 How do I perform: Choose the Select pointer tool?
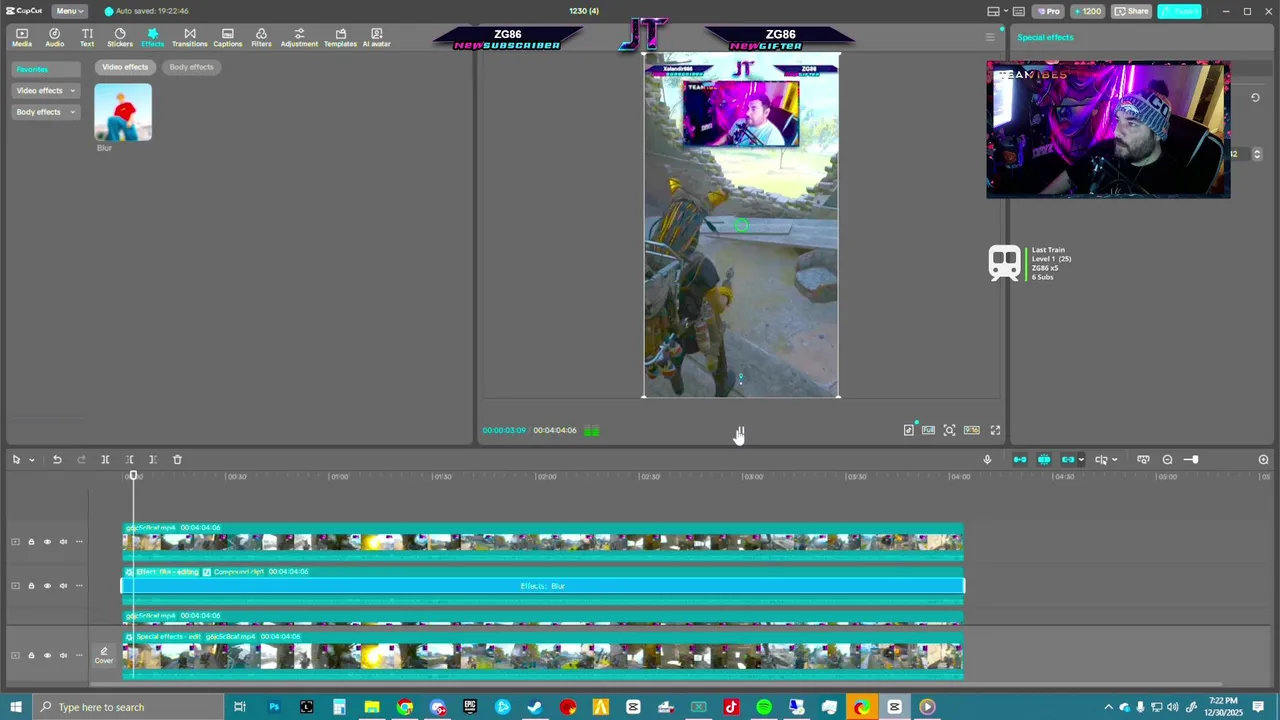16,460
